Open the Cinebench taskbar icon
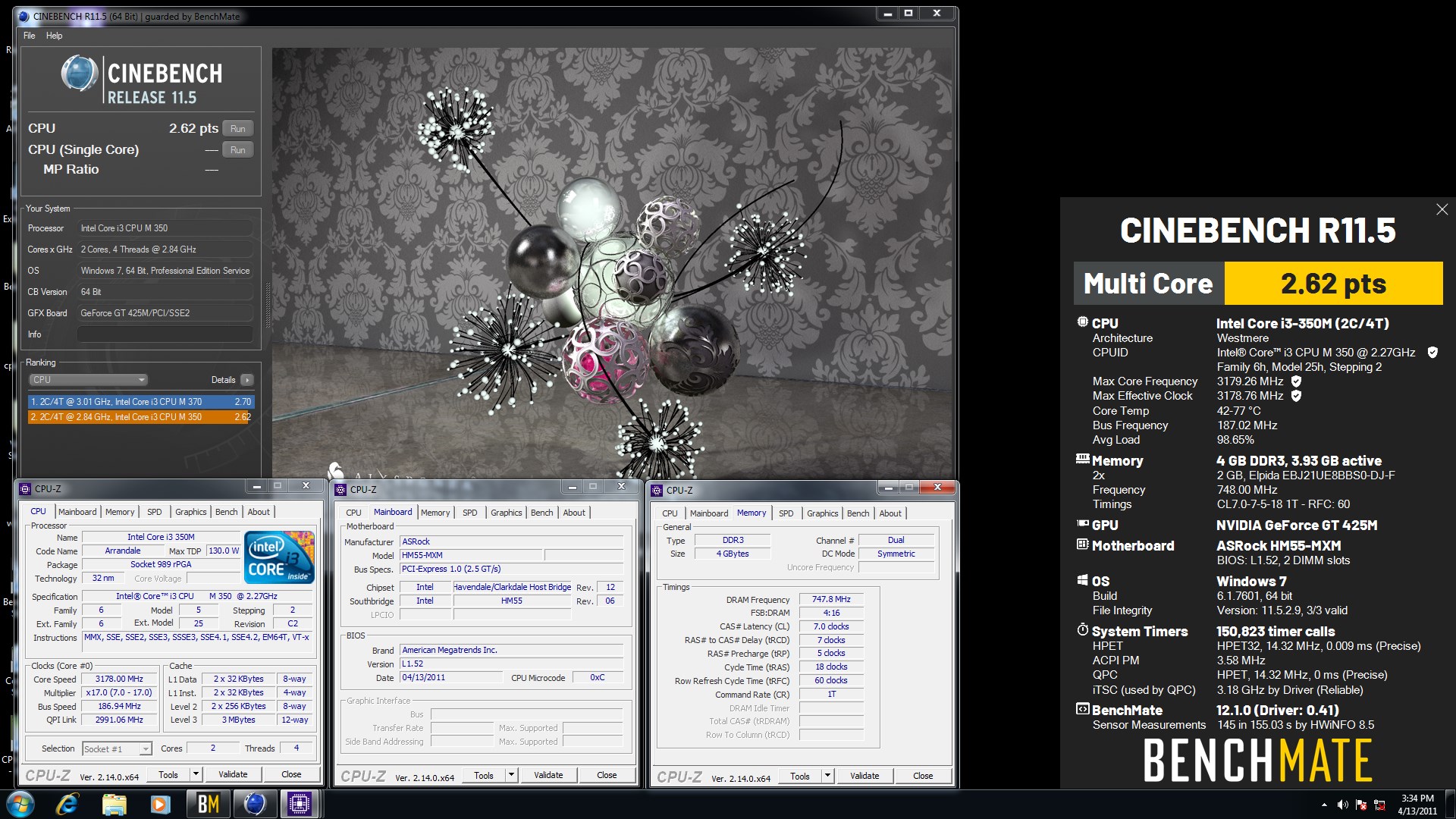Image resolution: width=1456 pixels, height=819 pixels. coord(253,804)
